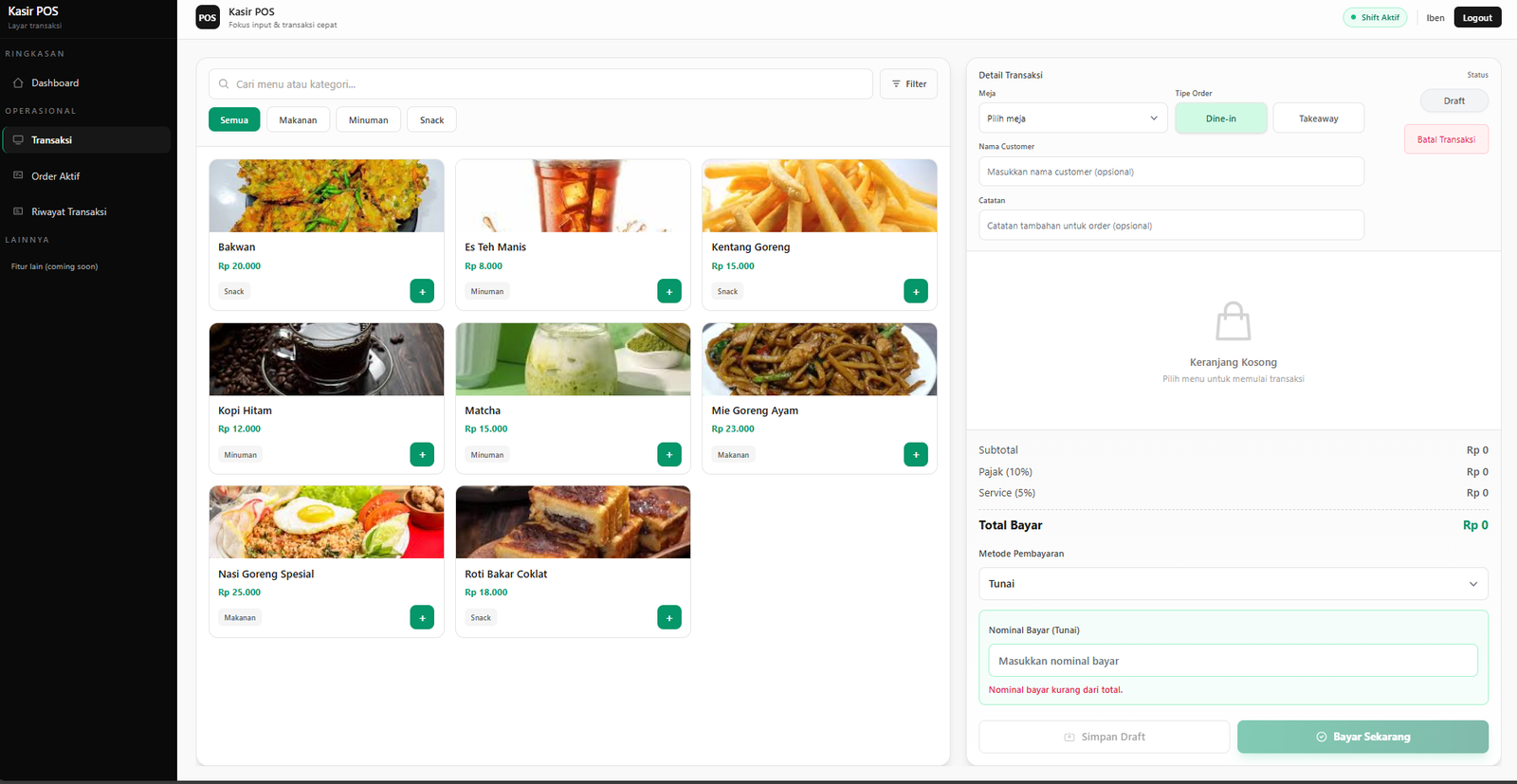Click the Shift Aktif status badge
Screen dimensions: 1517x784
1375,17
